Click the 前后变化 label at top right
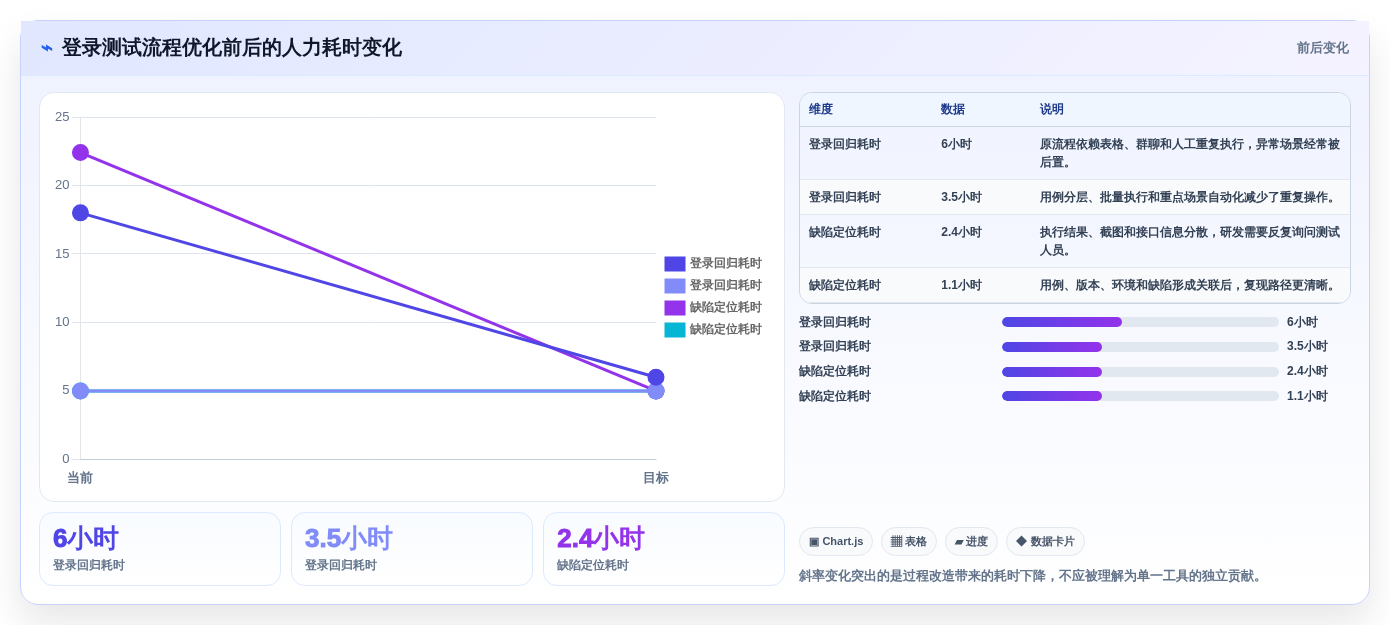 1322,48
